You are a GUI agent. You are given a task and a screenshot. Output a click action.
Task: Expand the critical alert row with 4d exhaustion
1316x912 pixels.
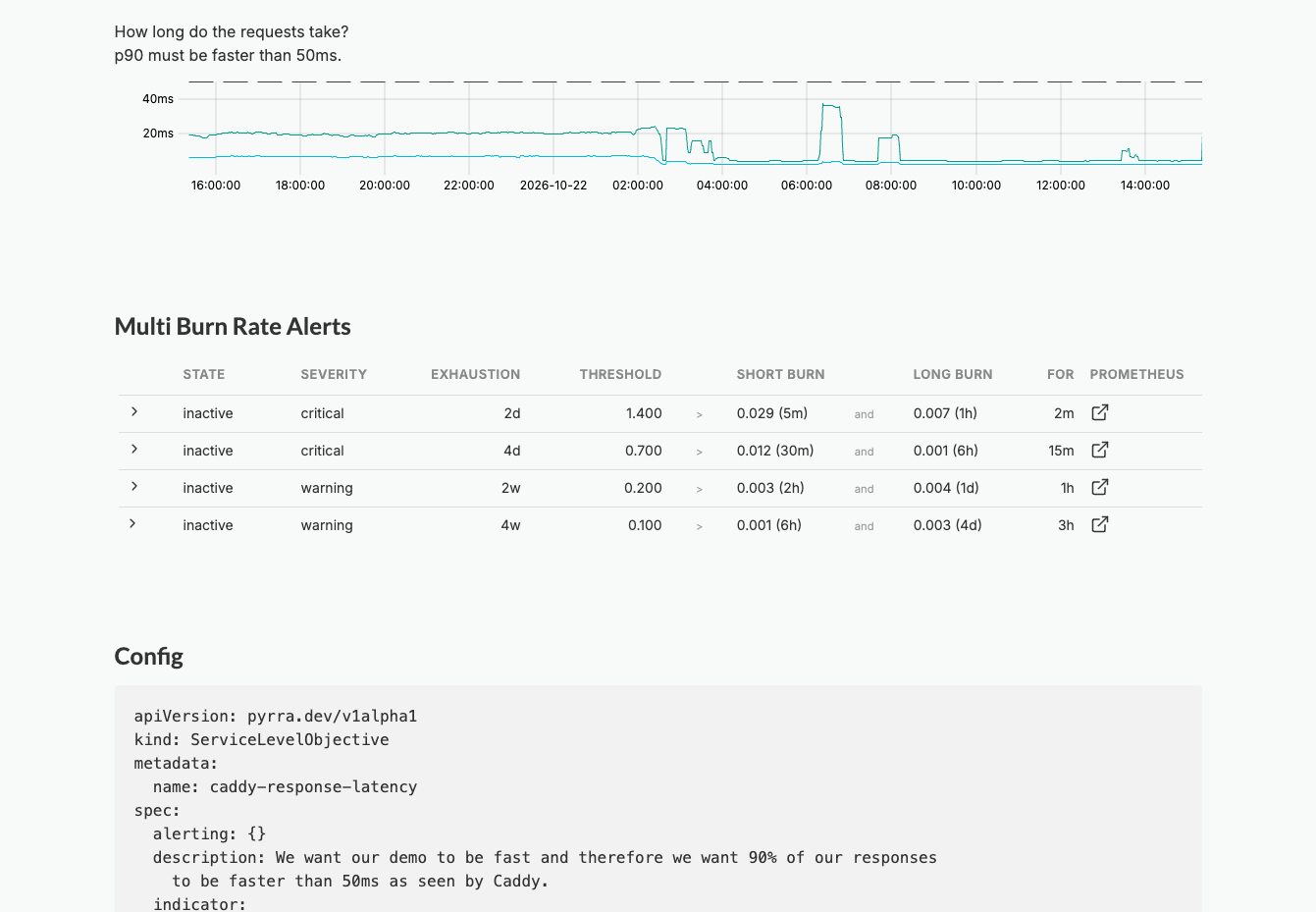[x=134, y=450]
